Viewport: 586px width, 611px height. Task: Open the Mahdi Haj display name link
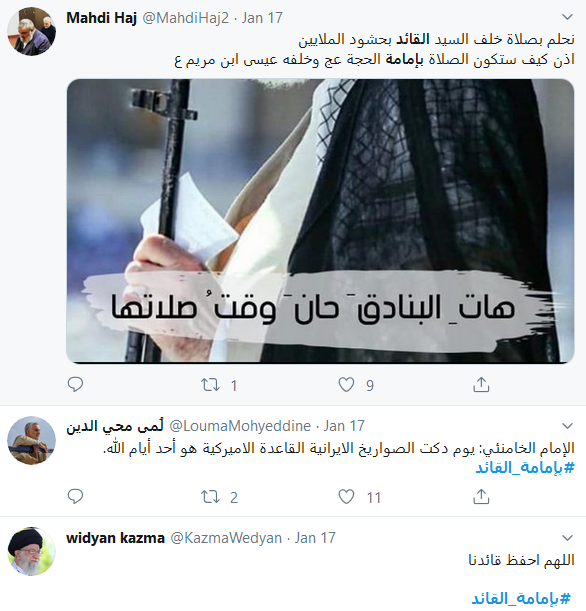pos(101,18)
